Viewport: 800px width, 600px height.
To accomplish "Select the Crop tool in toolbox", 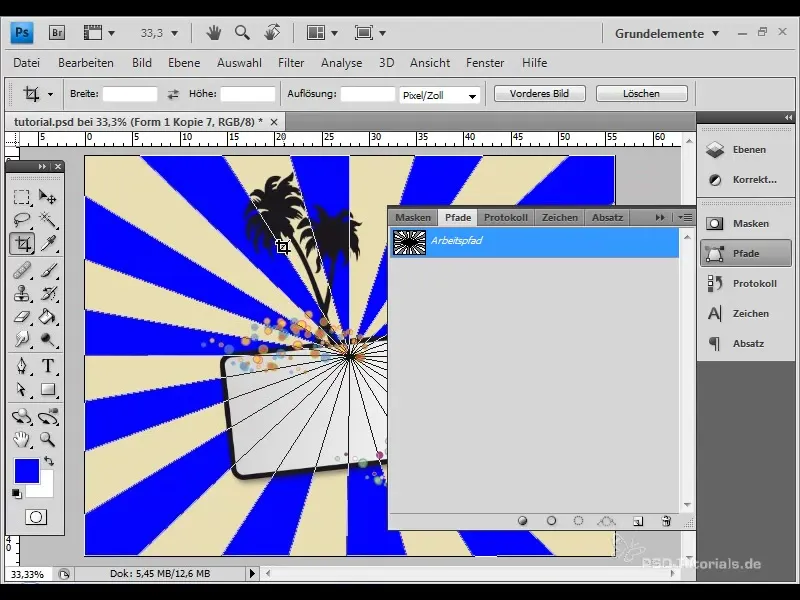I will click(x=21, y=244).
